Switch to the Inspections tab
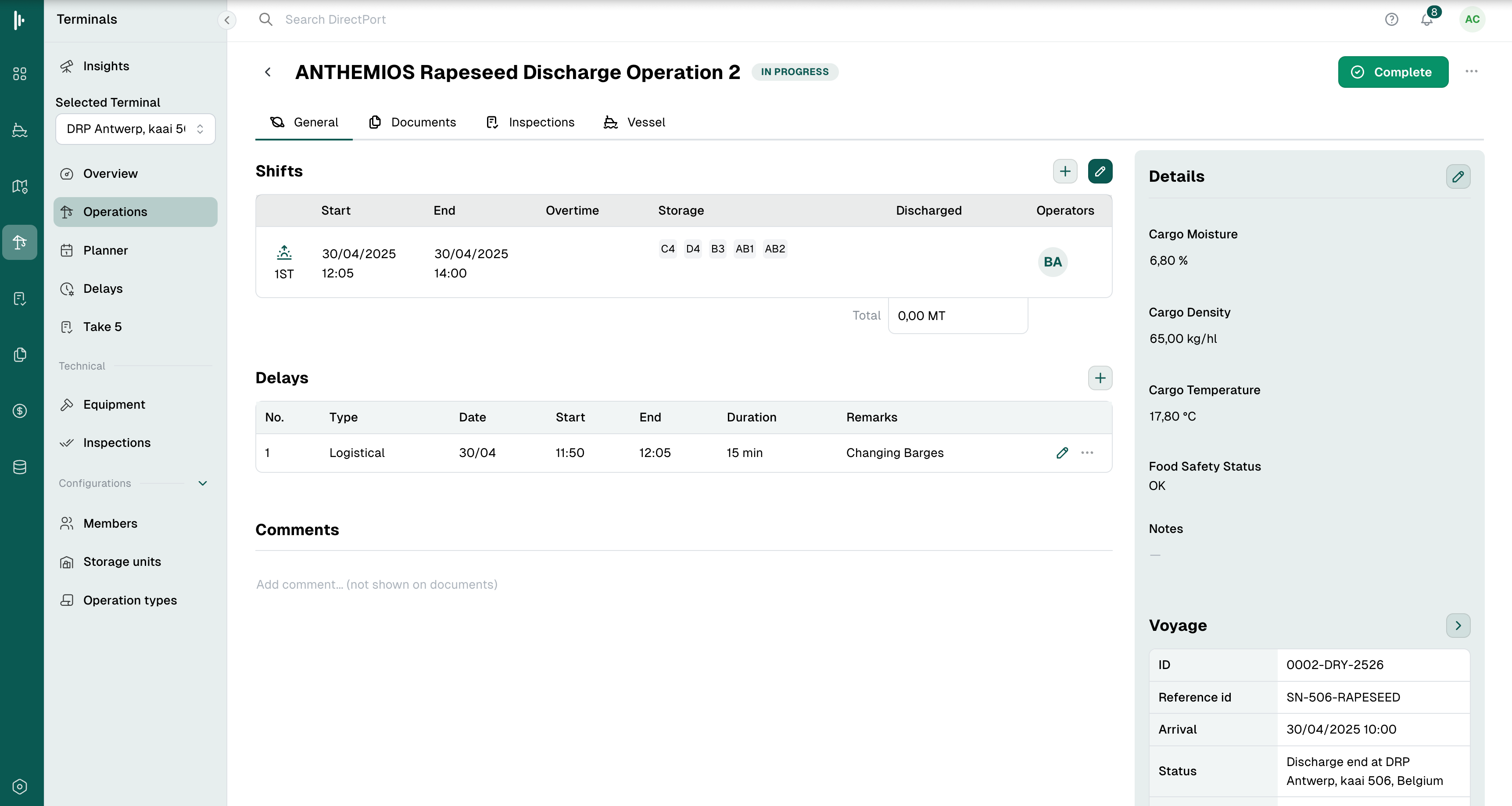The height and width of the screenshot is (806, 1512). (x=530, y=122)
